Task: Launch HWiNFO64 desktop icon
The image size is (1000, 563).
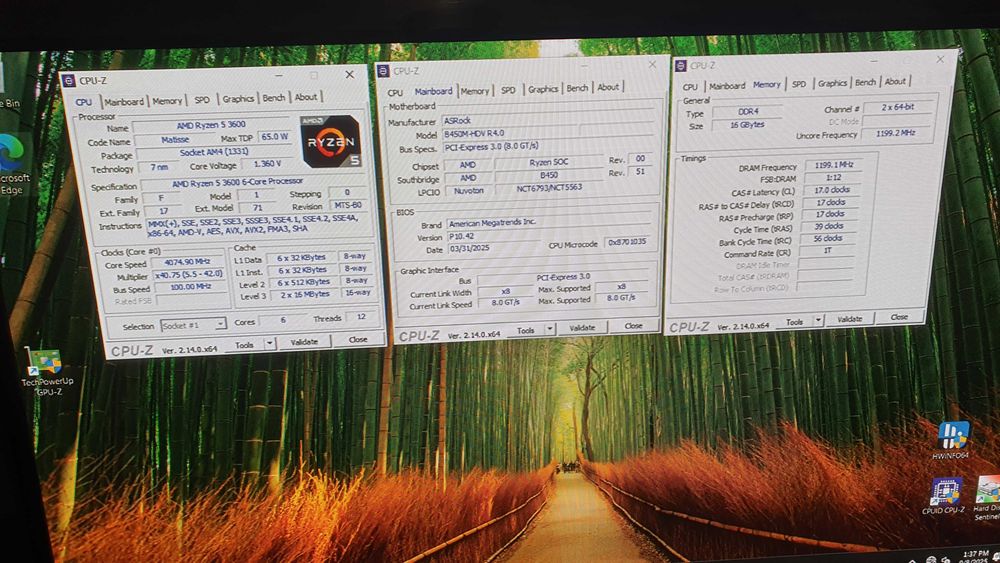Action: 952,441
